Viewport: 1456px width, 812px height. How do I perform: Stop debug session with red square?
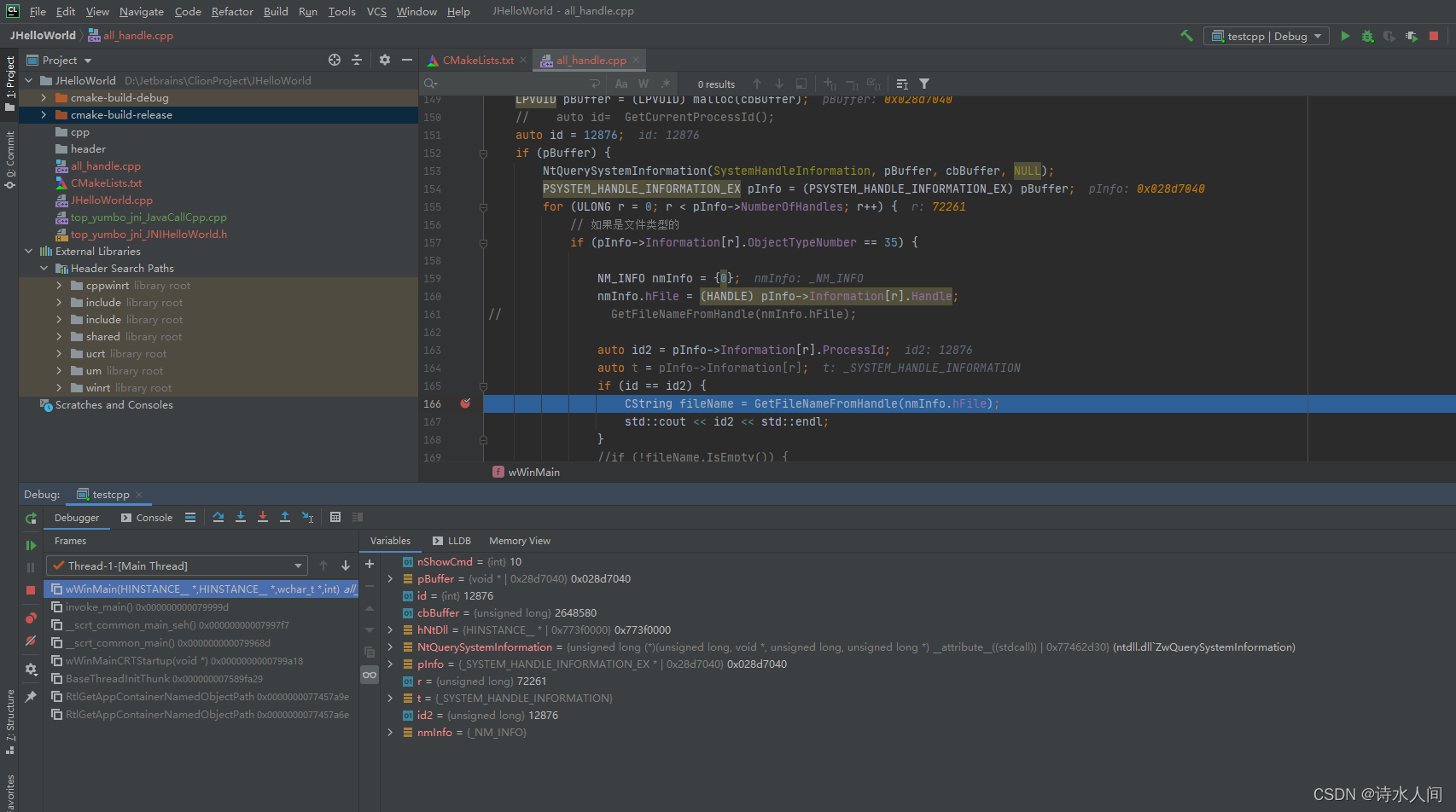pyautogui.click(x=31, y=590)
